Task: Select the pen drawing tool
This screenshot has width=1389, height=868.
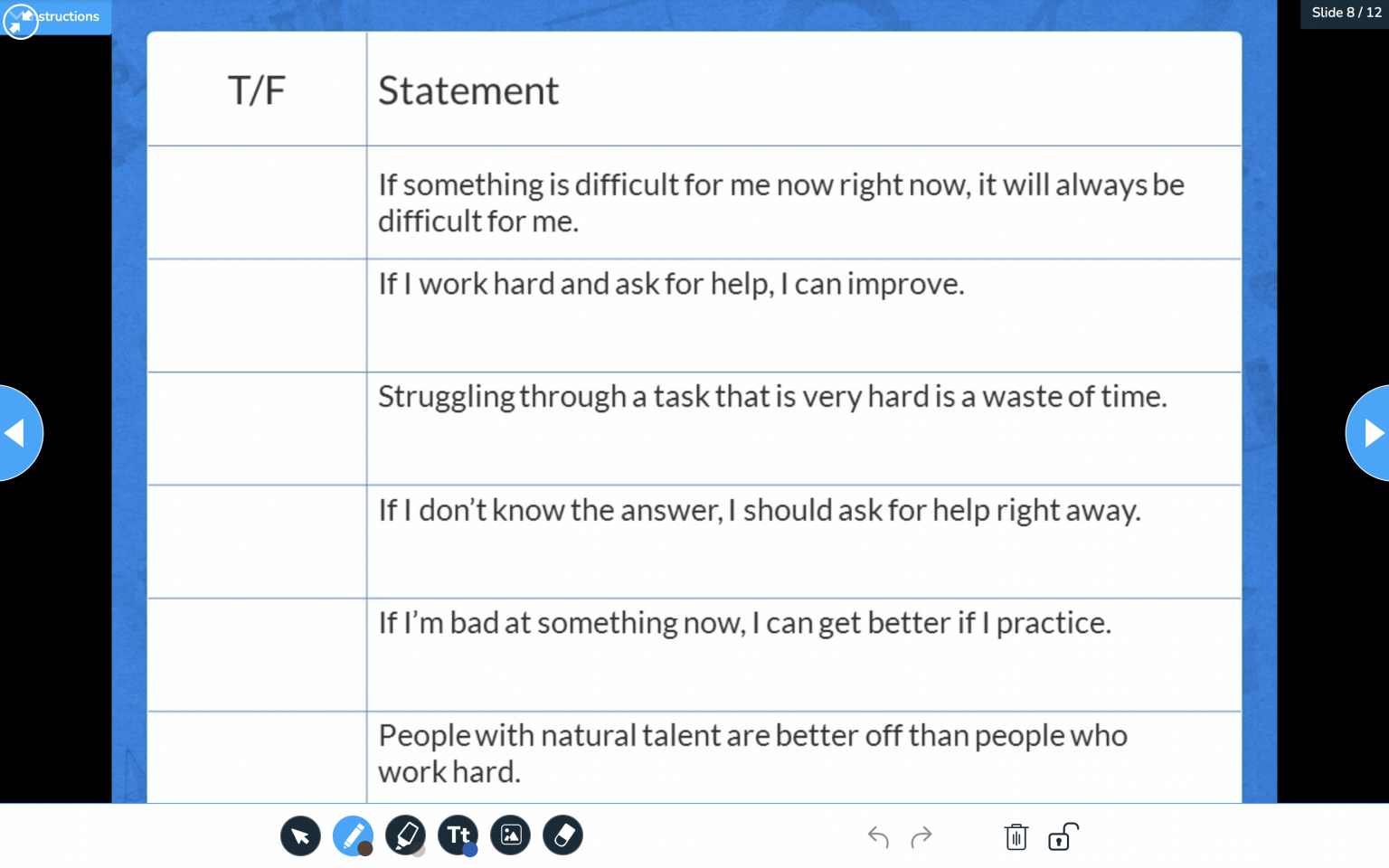Action: [351, 834]
